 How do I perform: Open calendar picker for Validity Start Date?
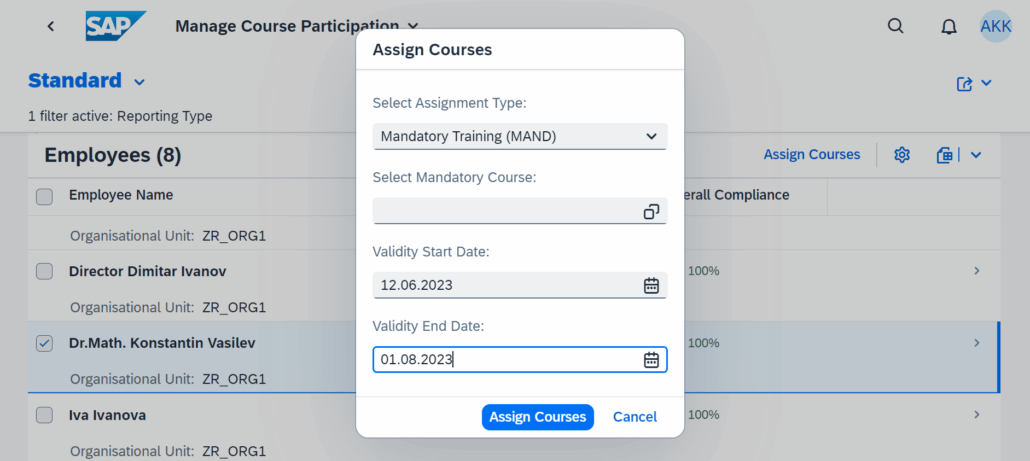pos(651,285)
